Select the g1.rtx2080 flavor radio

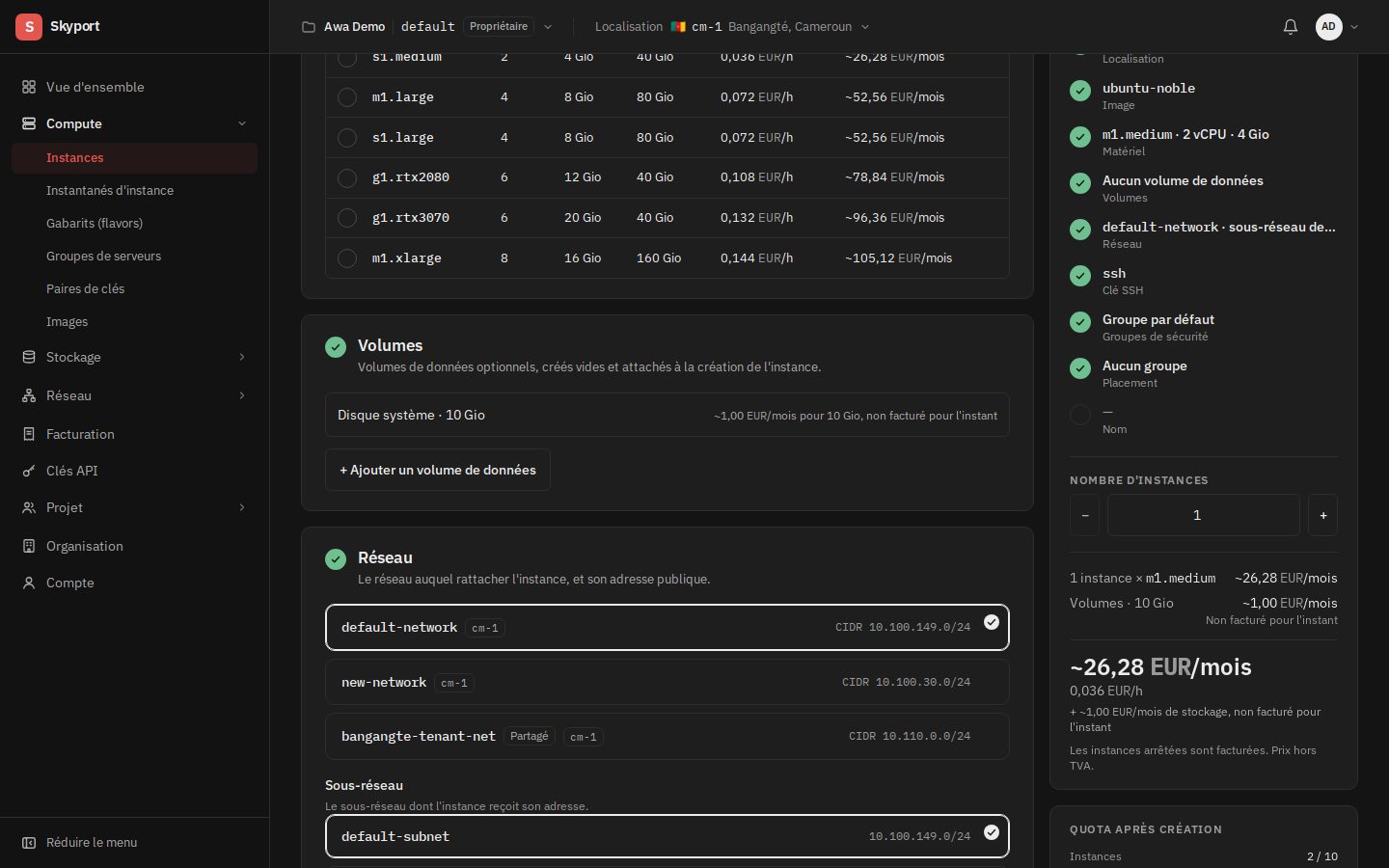(347, 177)
